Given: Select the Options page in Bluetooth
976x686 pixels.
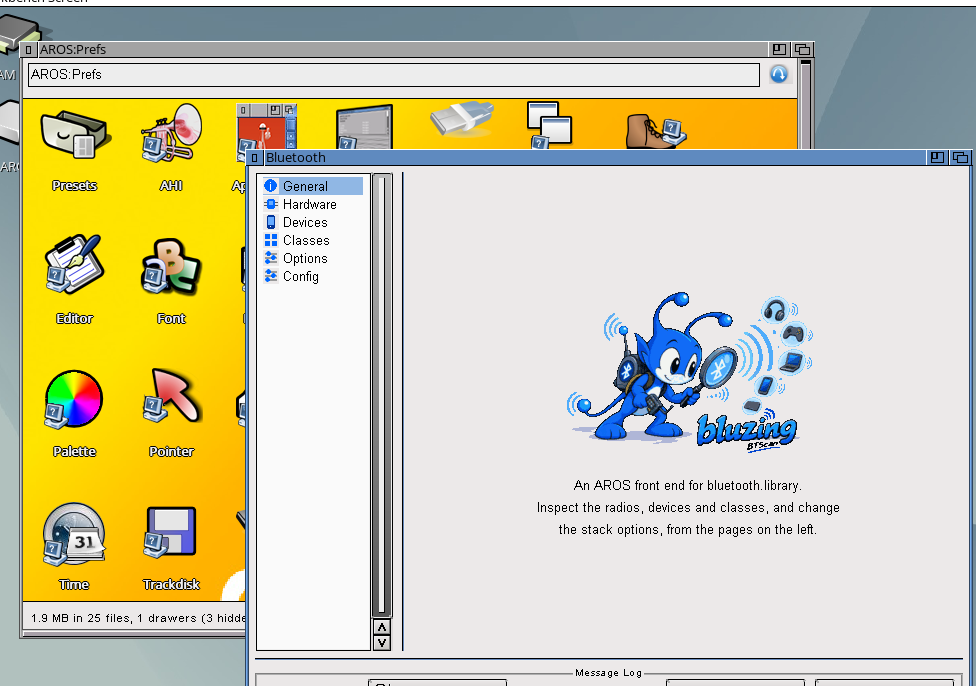Looking at the screenshot, I should [x=312, y=258].
